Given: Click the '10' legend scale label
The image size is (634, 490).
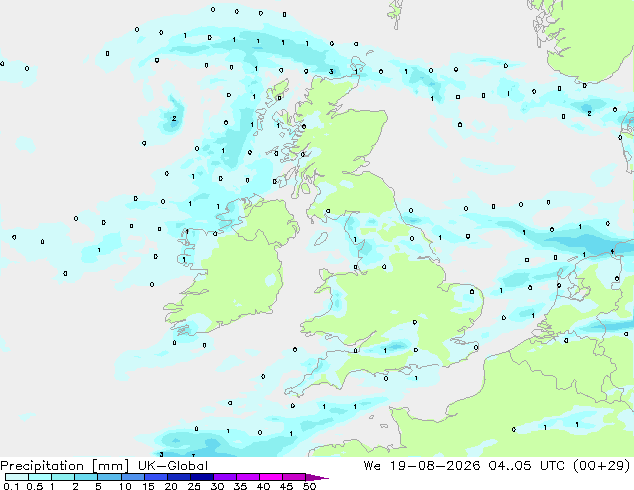Looking at the screenshot, I should pos(125,486).
